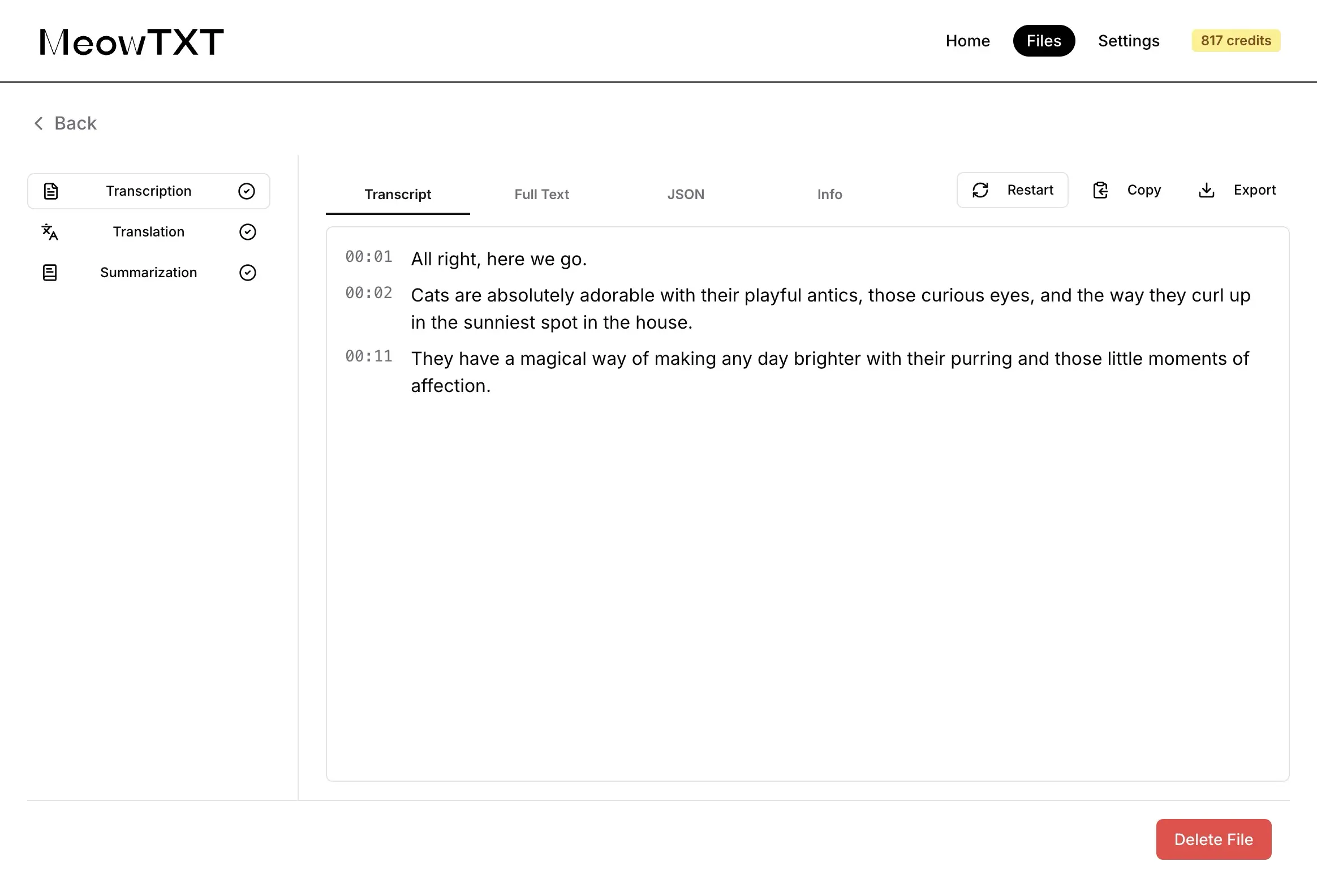Go Back to file list

pyautogui.click(x=65, y=123)
